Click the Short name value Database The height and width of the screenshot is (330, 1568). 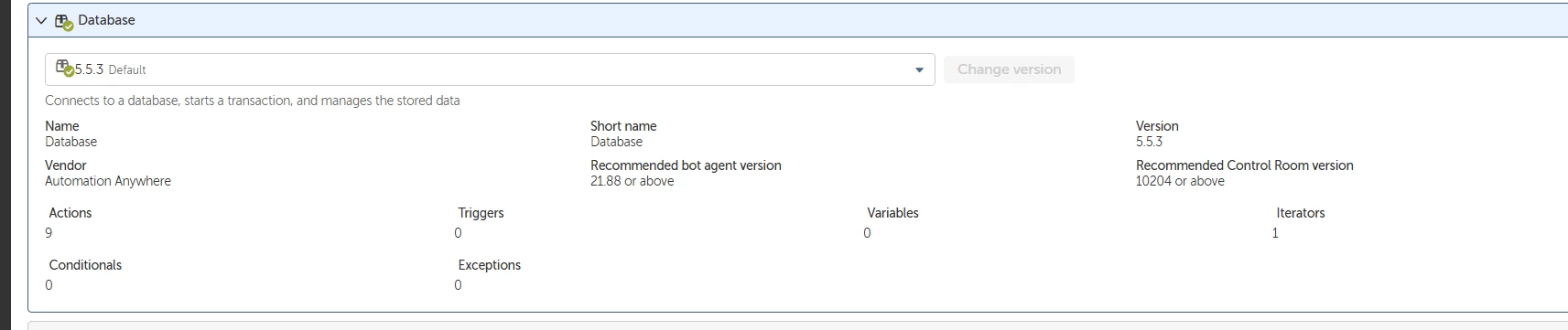616,142
